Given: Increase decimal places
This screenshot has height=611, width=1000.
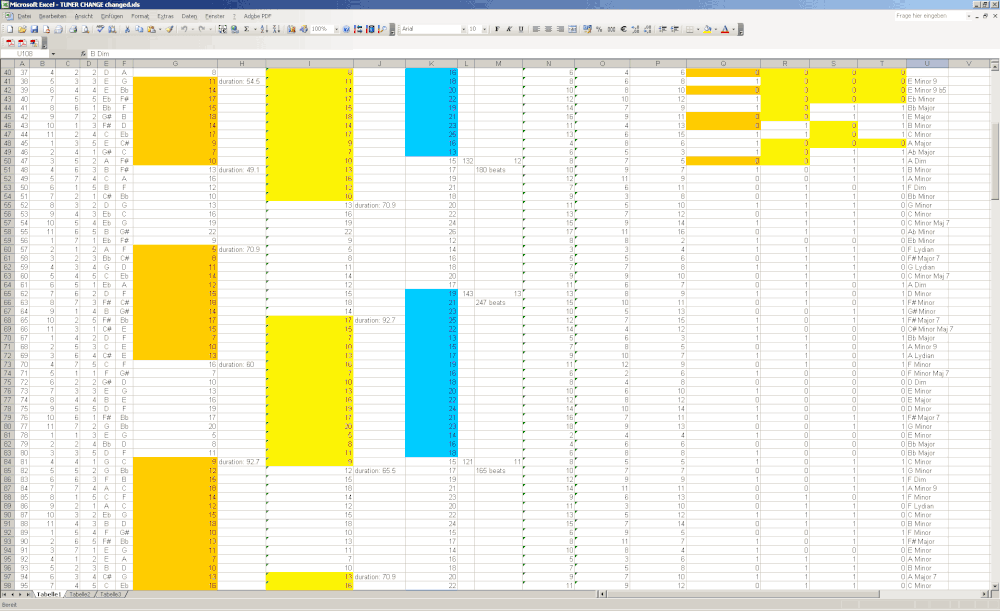Looking at the screenshot, I should (x=635, y=29).
